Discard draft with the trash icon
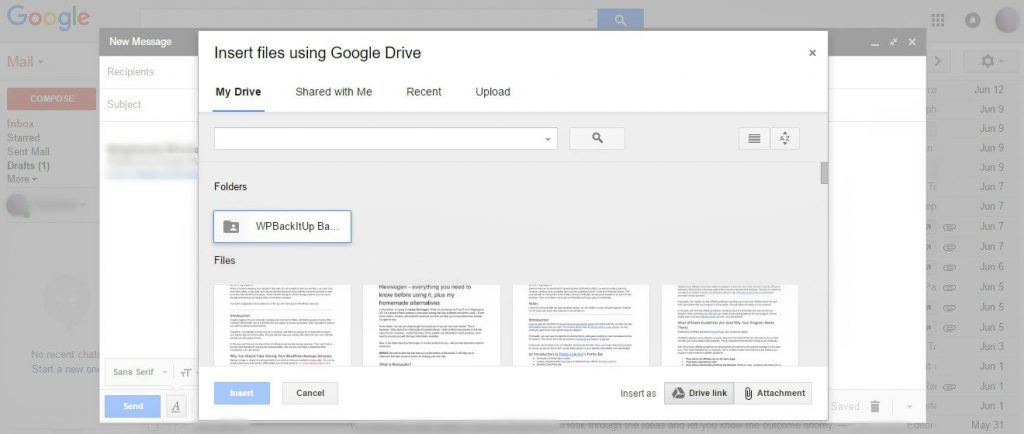The height and width of the screenshot is (434, 1024). click(x=874, y=407)
